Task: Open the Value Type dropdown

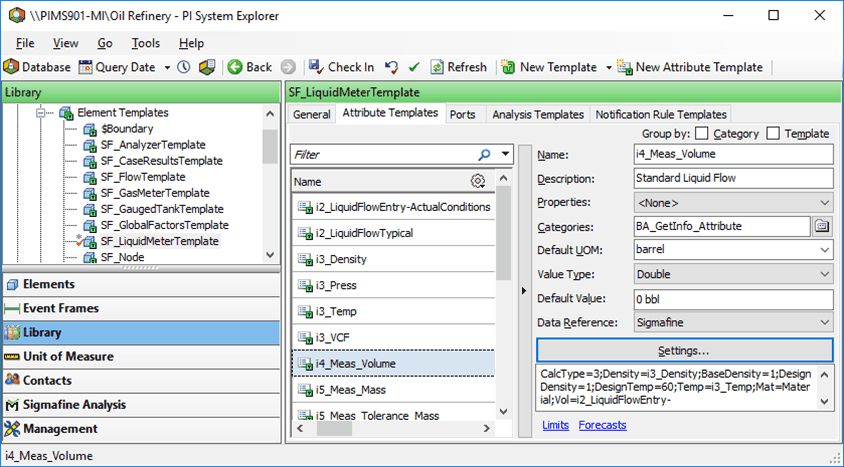Action: [x=733, y=274]
